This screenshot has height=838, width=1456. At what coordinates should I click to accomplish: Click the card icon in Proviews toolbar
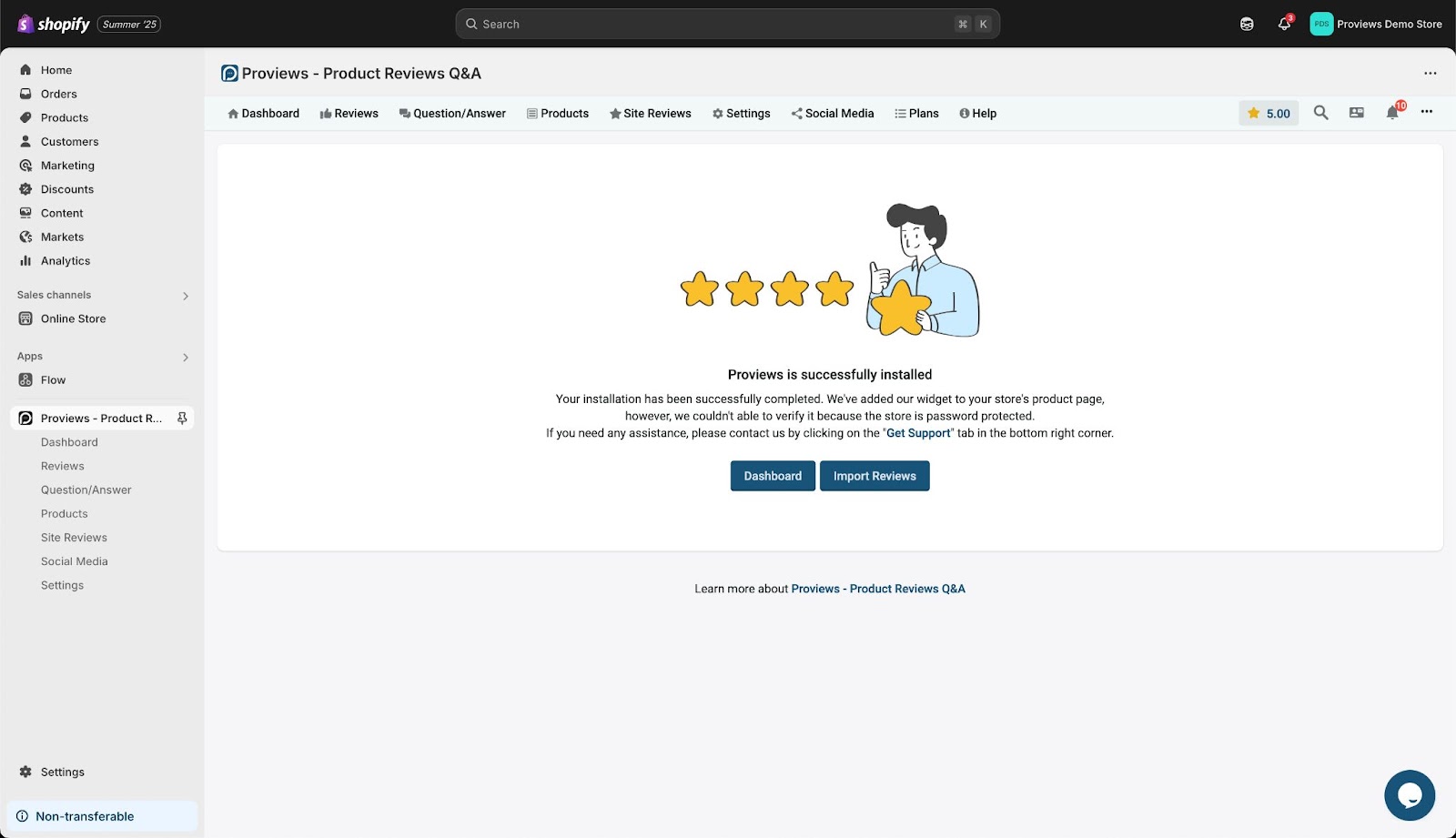coord(1356,112)
